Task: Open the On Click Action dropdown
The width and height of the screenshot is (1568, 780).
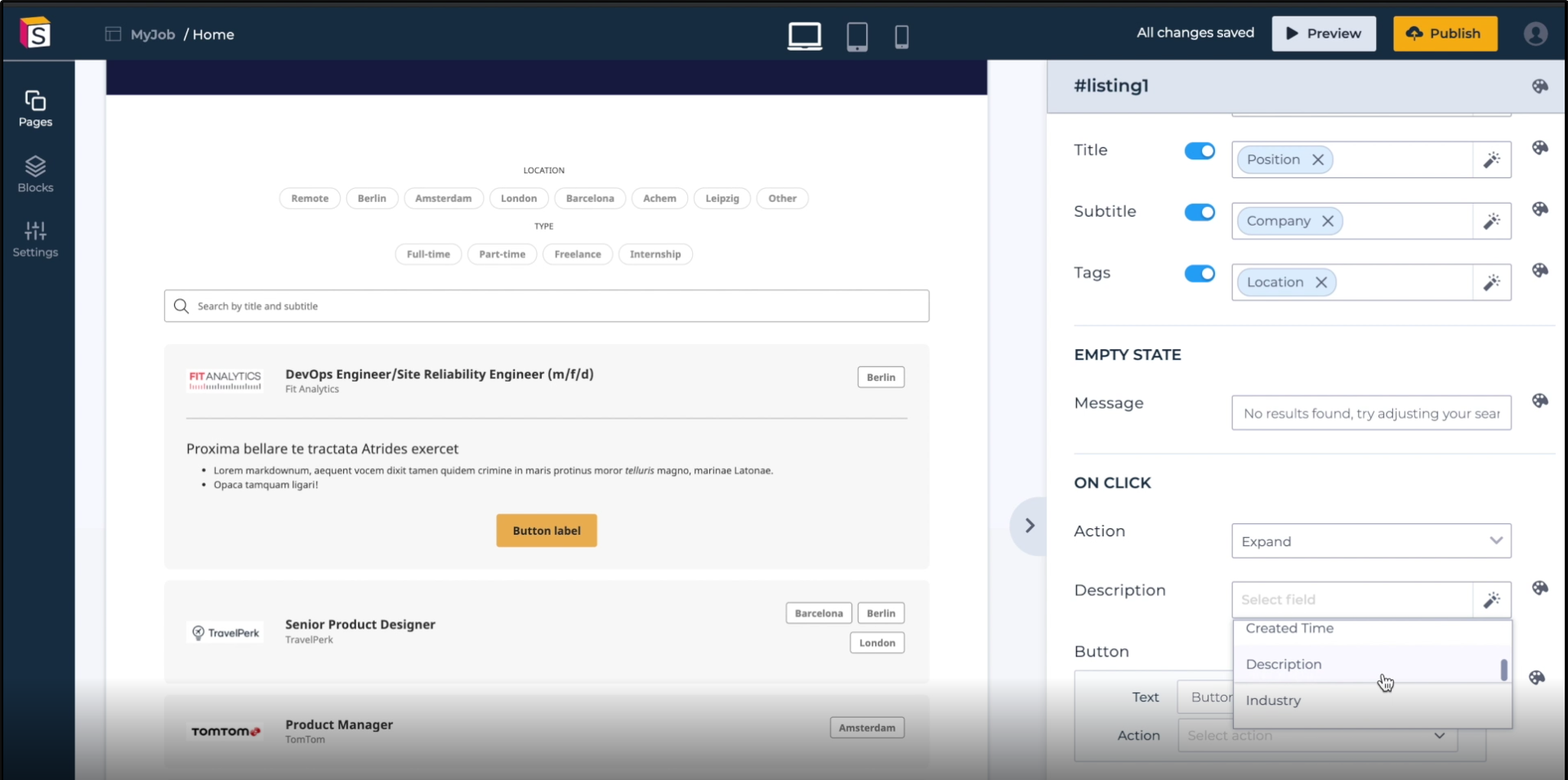Action: (1370, 541)
